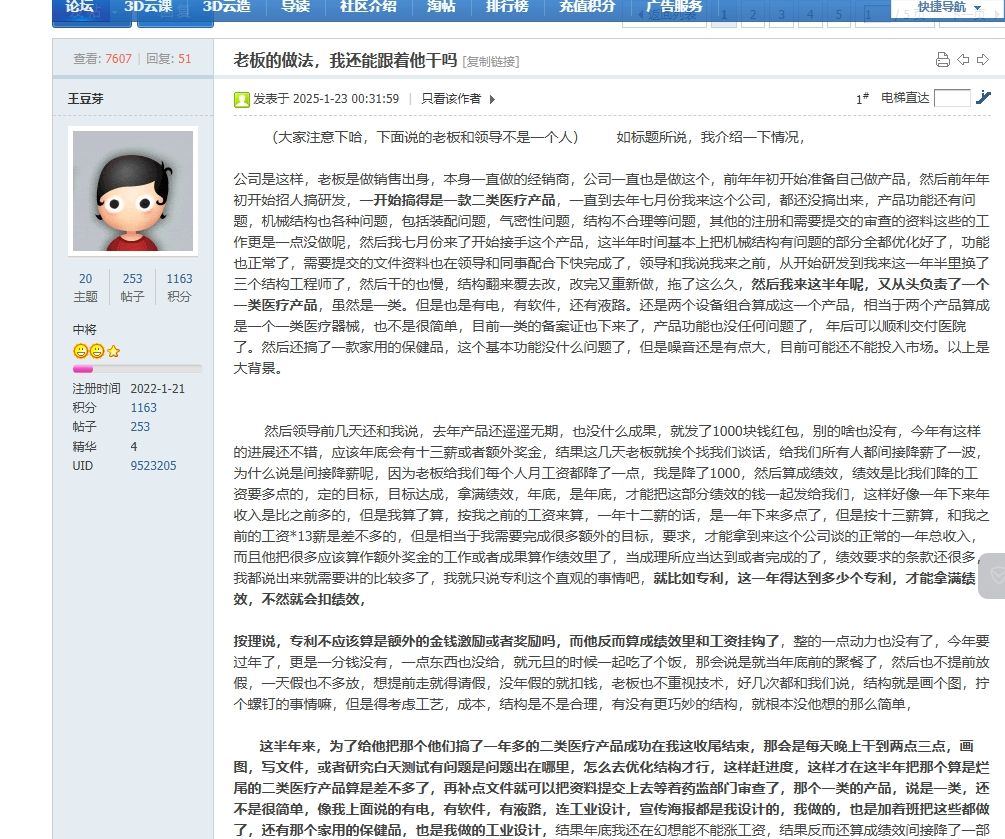
Task: Click the heart favorite icon at right edge
Action: point(996,576)
